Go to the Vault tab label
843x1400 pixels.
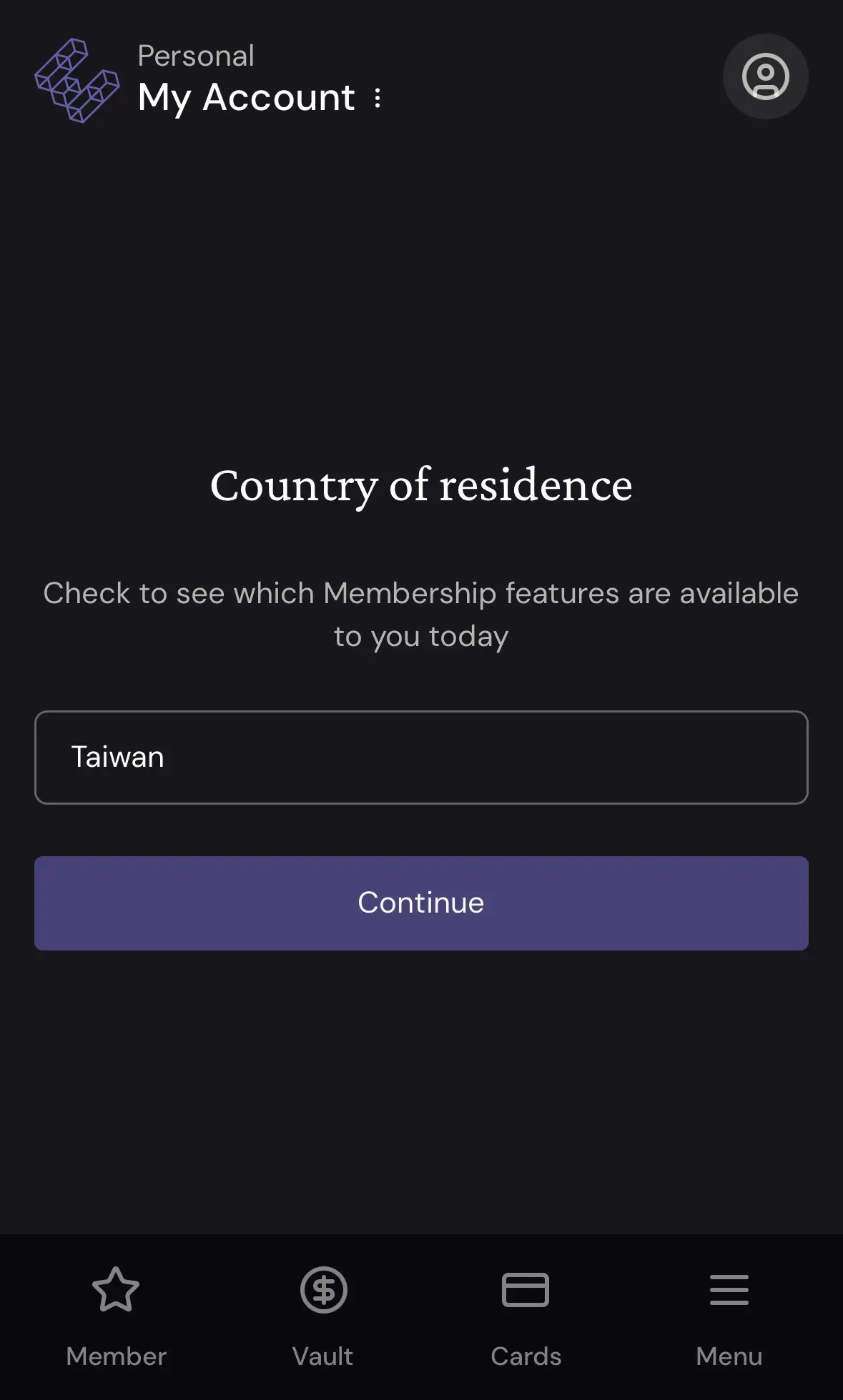tap(323, 1356)
